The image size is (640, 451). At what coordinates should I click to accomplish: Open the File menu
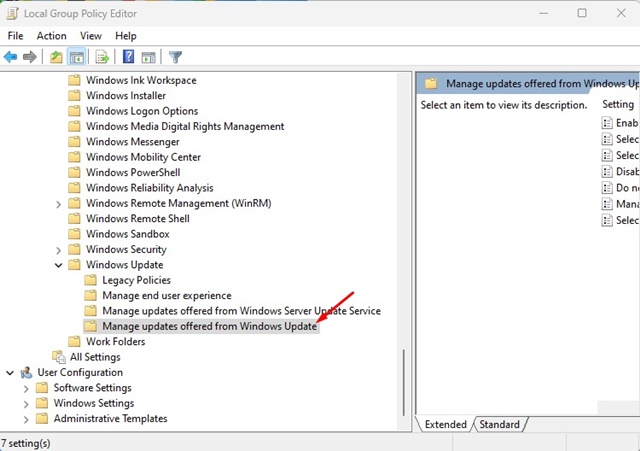[16, 36]
